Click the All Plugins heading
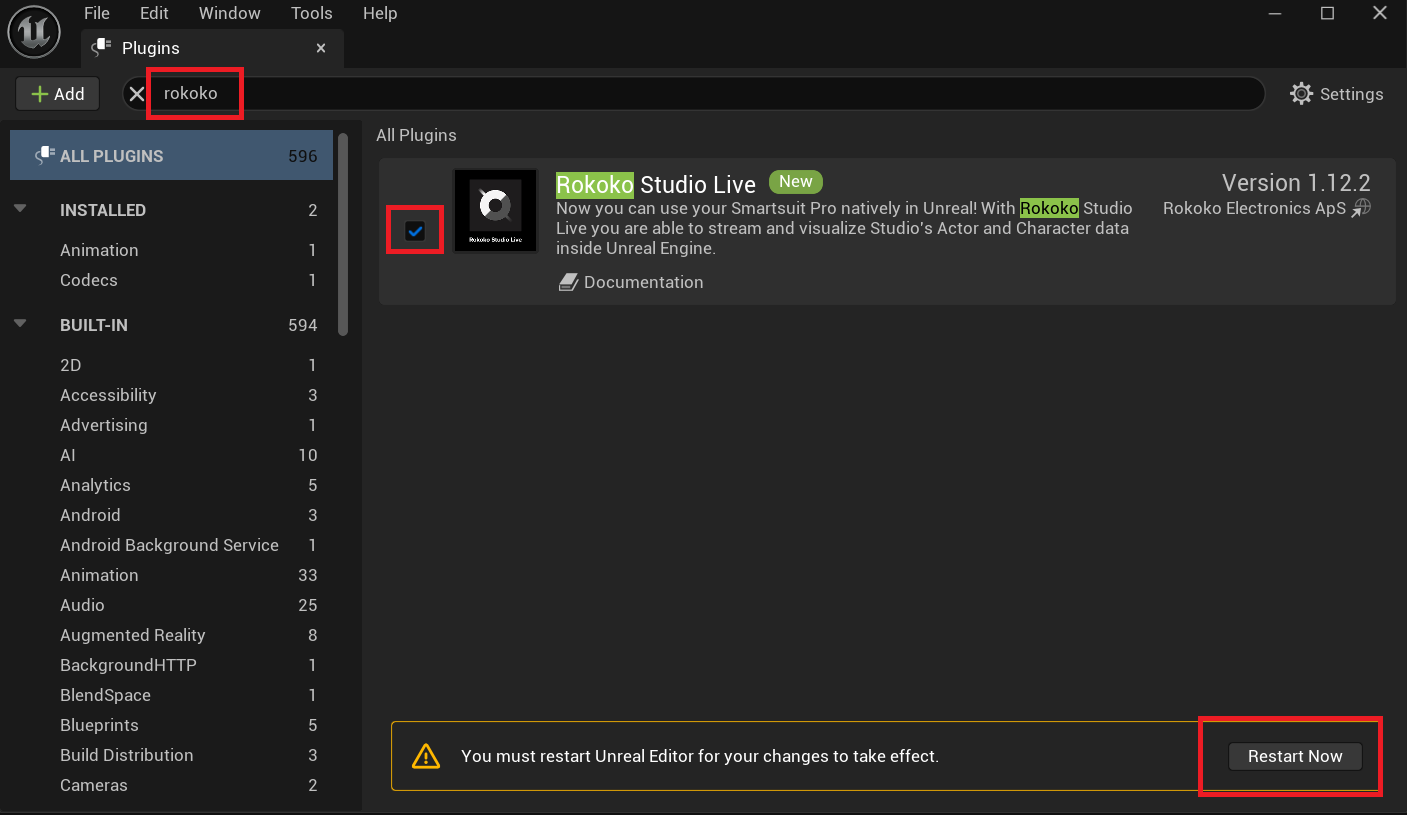The width and height of the screenshot is (1407, 815). [416, 135]
